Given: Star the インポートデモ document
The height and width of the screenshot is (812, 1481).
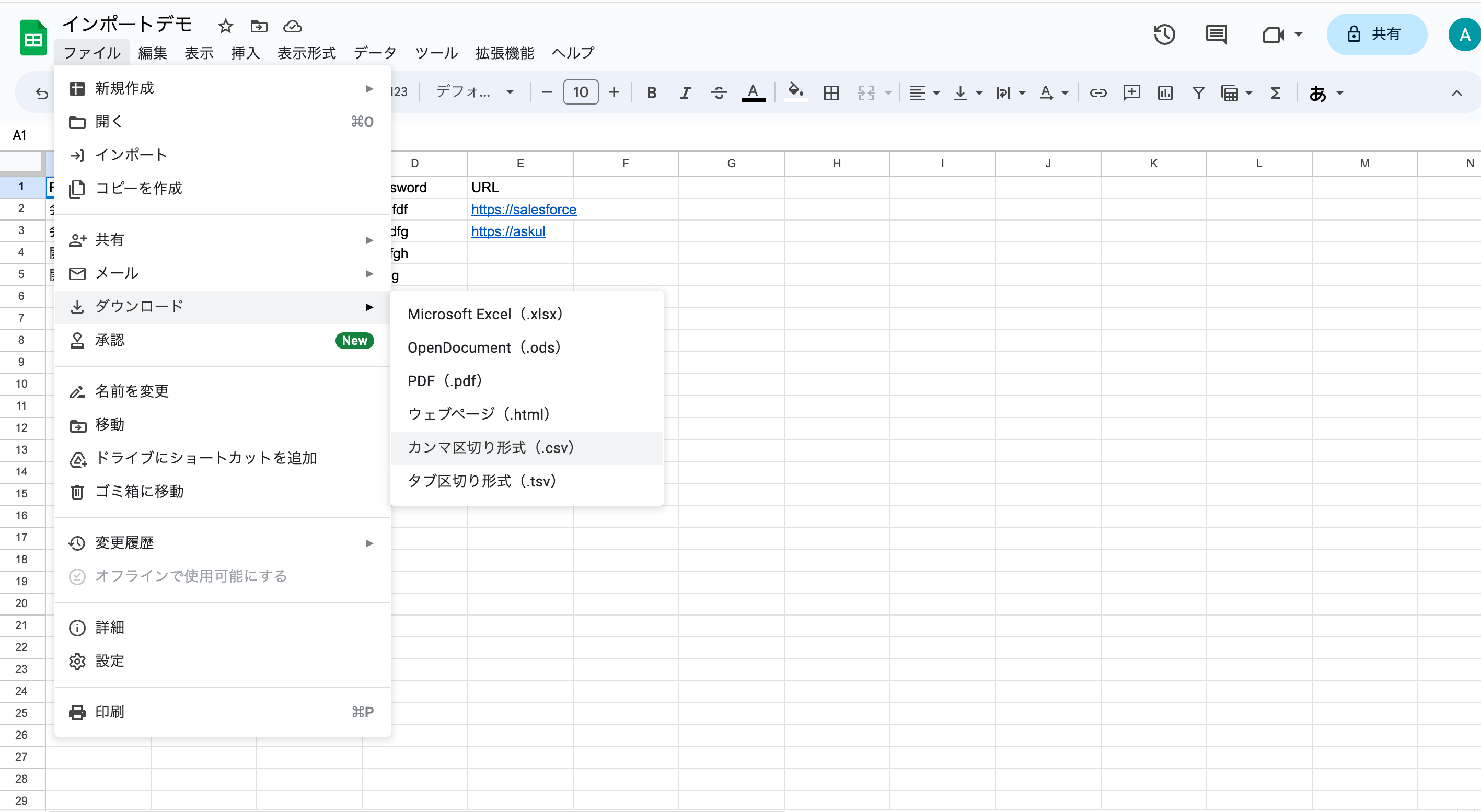Looking at the screenshot, I should (x=225, y=26).
